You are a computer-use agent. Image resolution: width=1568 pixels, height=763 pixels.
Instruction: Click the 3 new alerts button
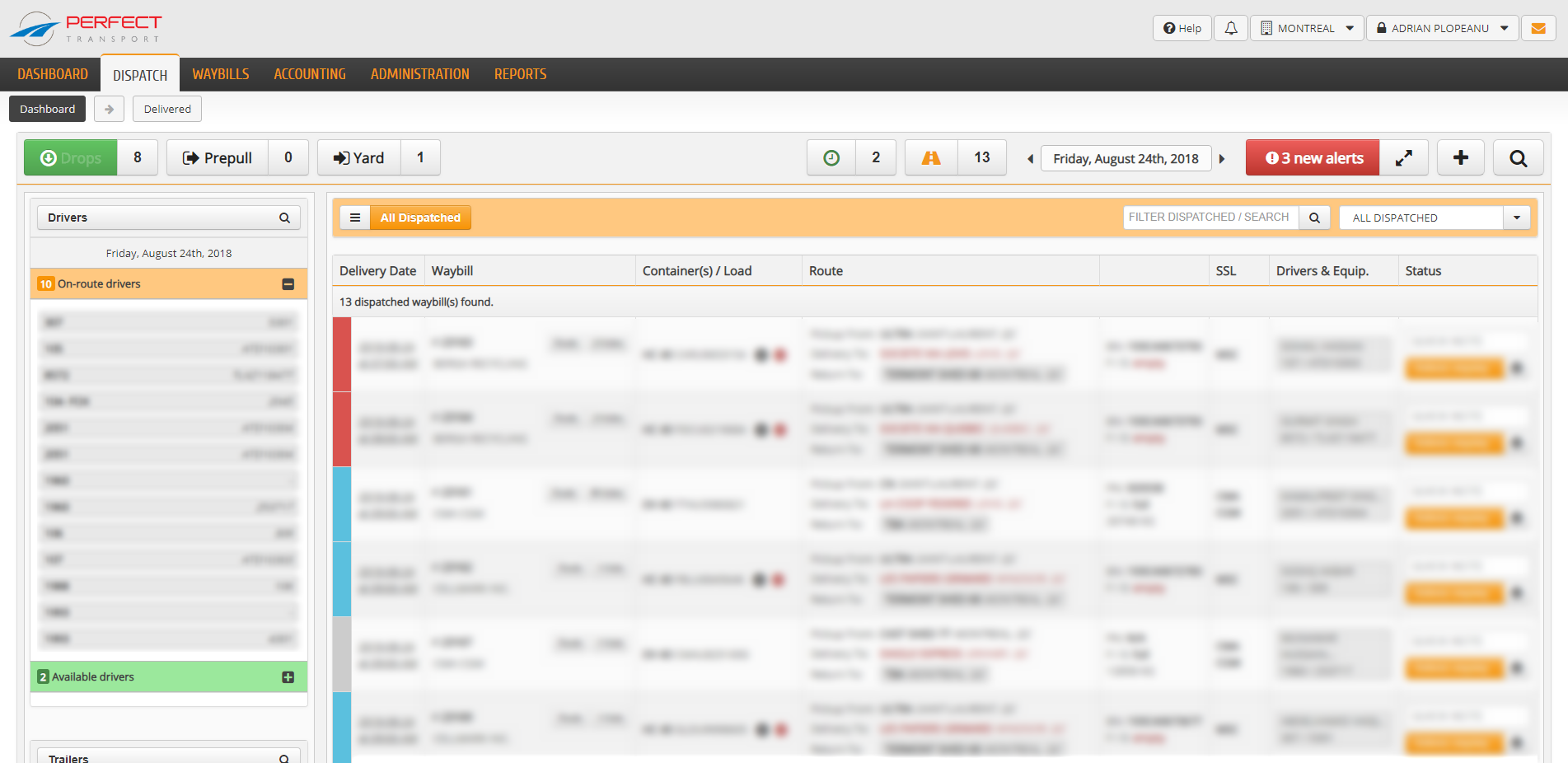(1312, 157)
